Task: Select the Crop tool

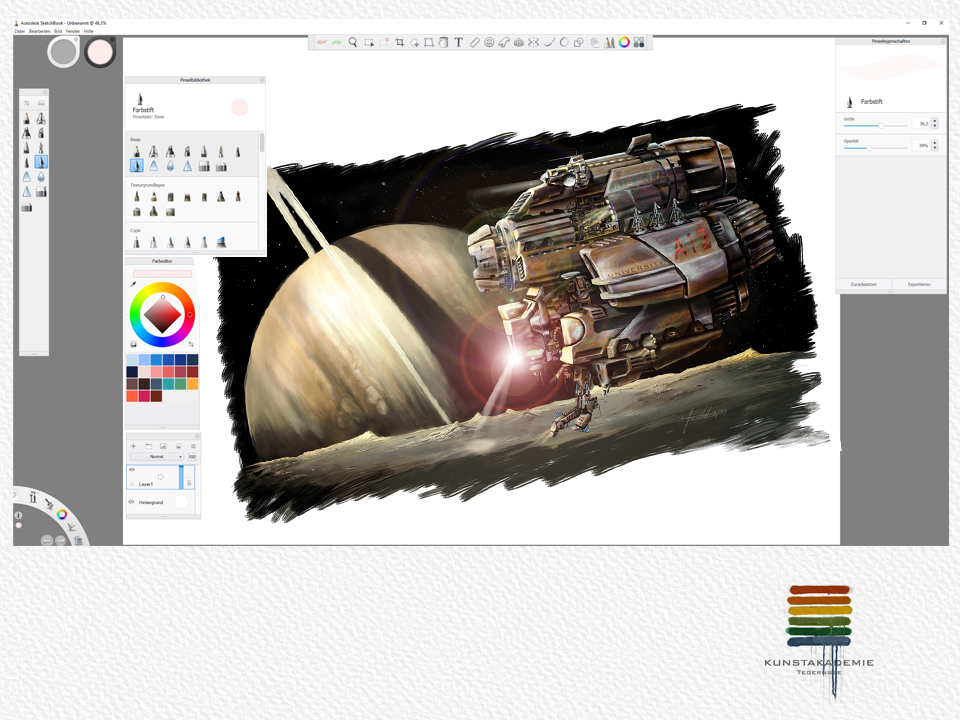Action: click(400, 42)
